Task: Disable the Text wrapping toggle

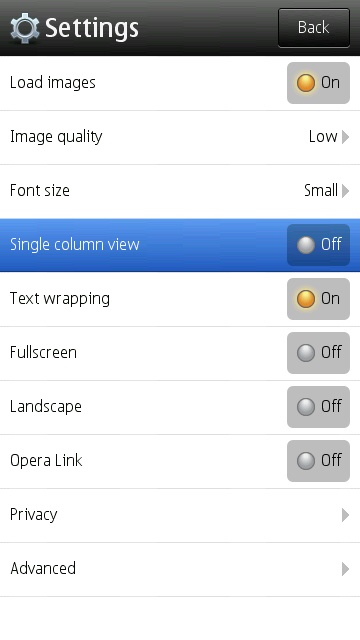Action: click(x=318, y=299)
